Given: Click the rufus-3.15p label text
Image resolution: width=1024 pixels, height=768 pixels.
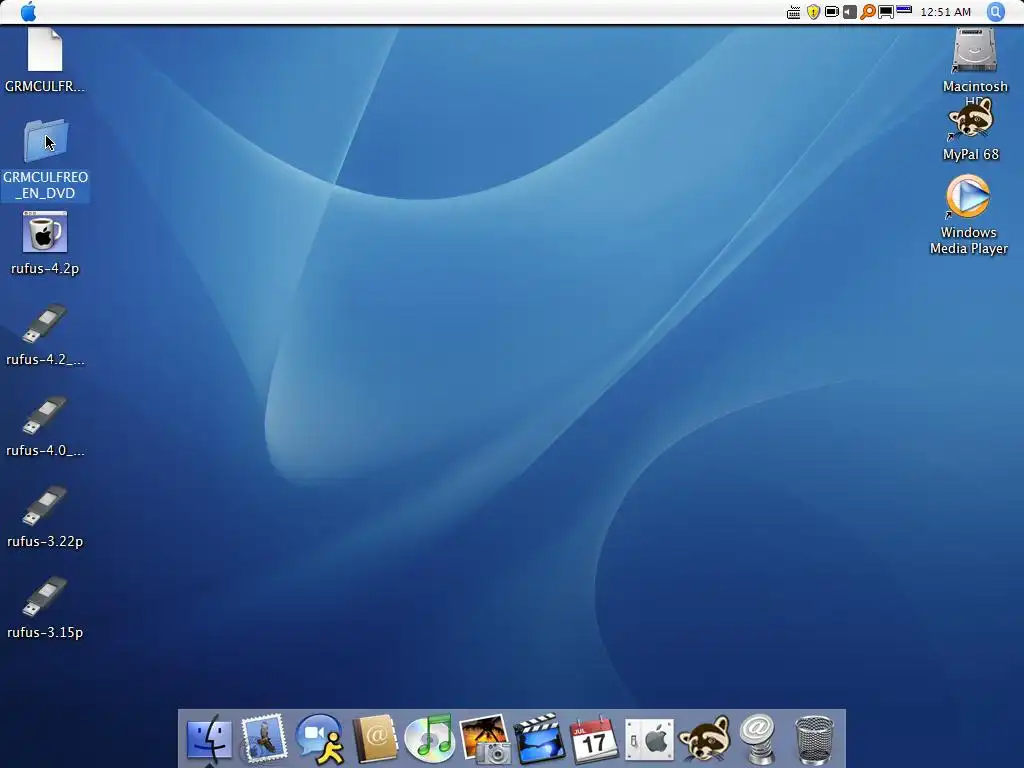Looking at the screenshot, I should [45, 632].
